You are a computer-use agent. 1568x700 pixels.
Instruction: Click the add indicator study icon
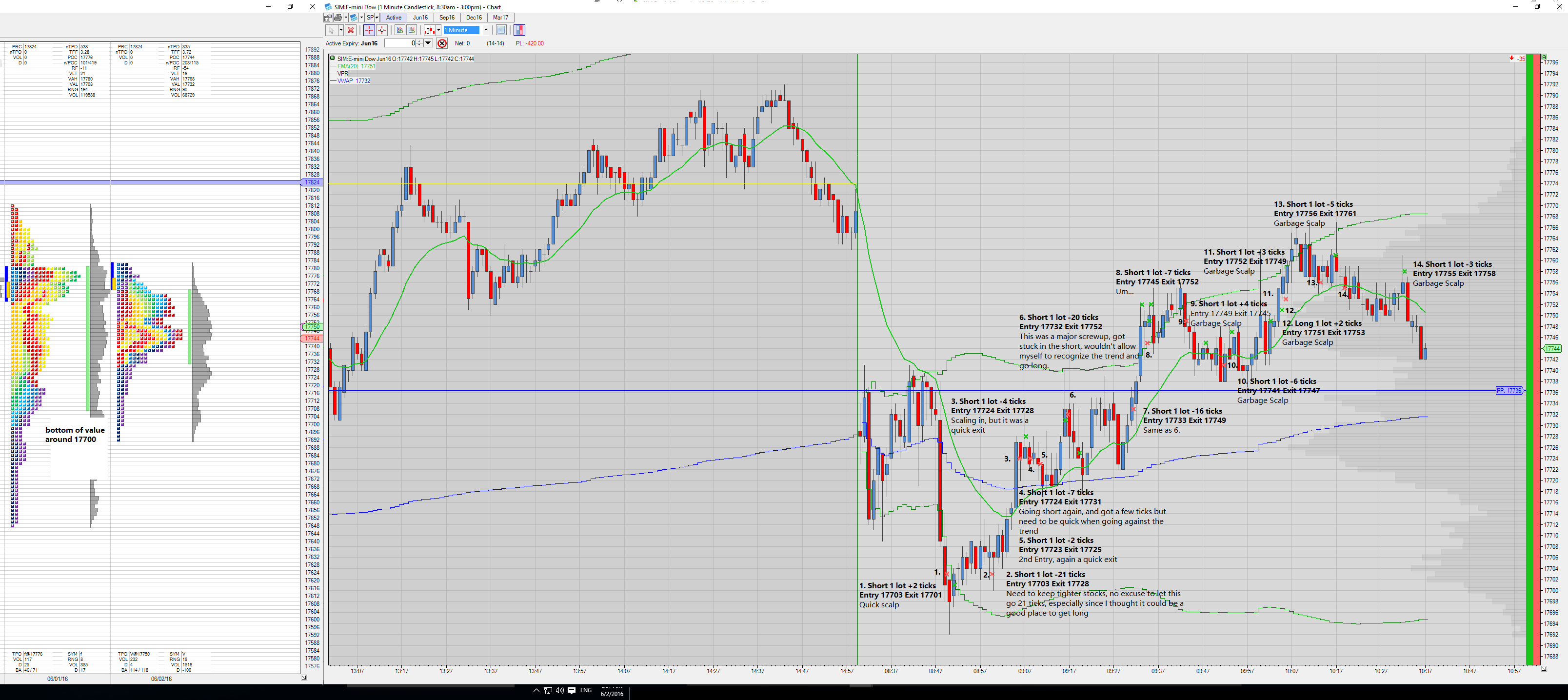coord(399,30)
